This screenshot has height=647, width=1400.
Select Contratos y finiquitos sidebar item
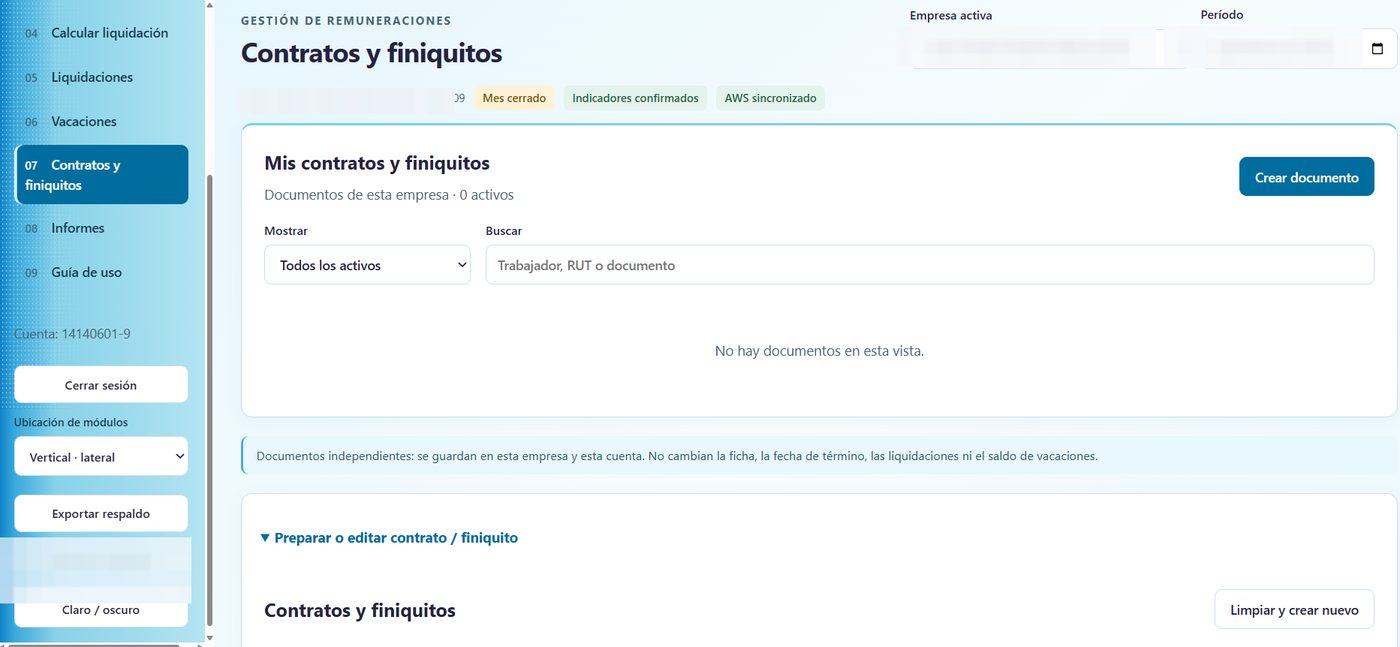tap(101, 175)
